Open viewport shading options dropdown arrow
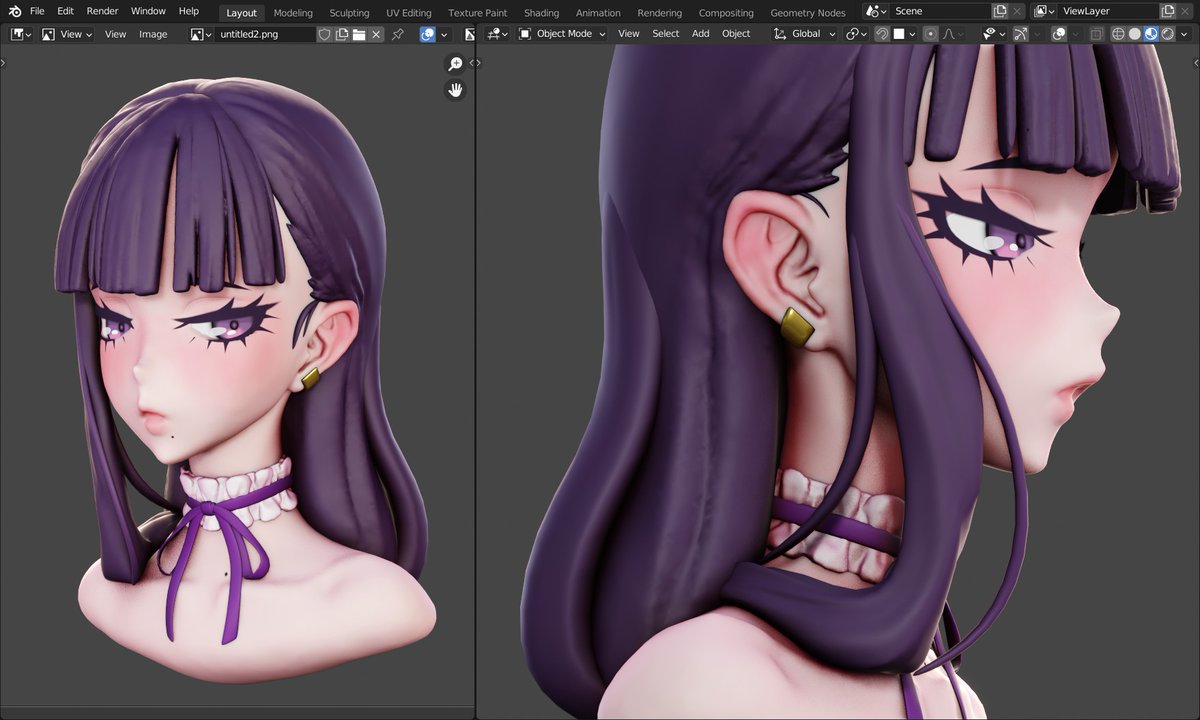Screen dimensions: 1200x720 coord(1184,34)
